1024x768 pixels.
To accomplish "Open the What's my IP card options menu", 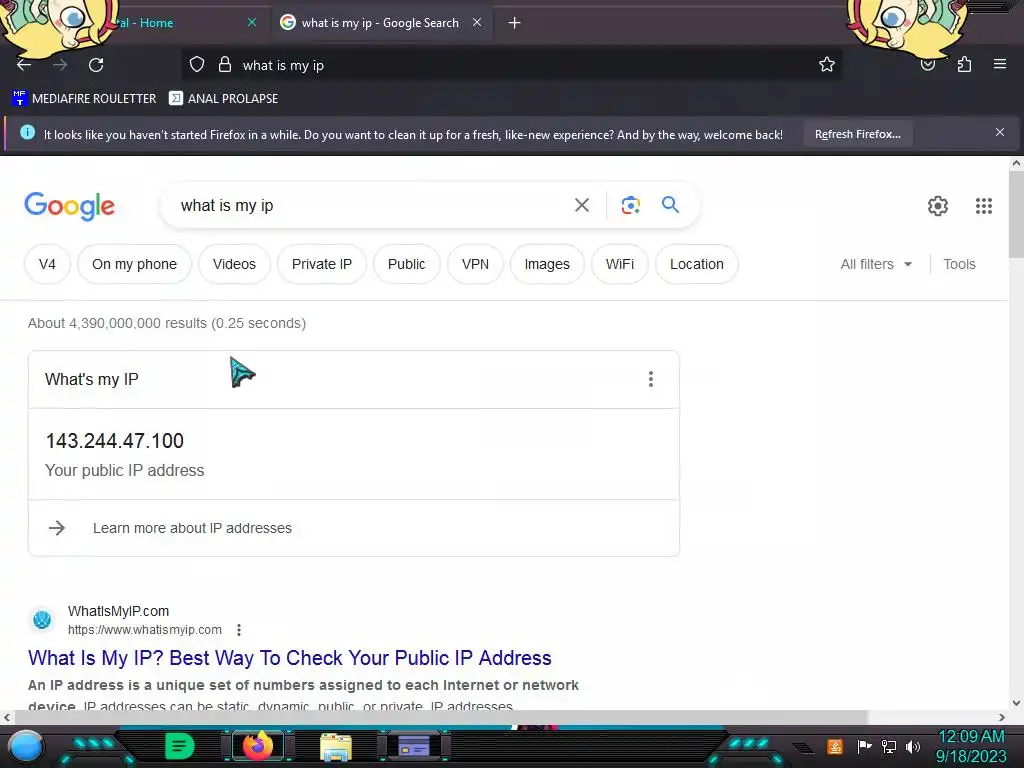I will pos(650,379).
